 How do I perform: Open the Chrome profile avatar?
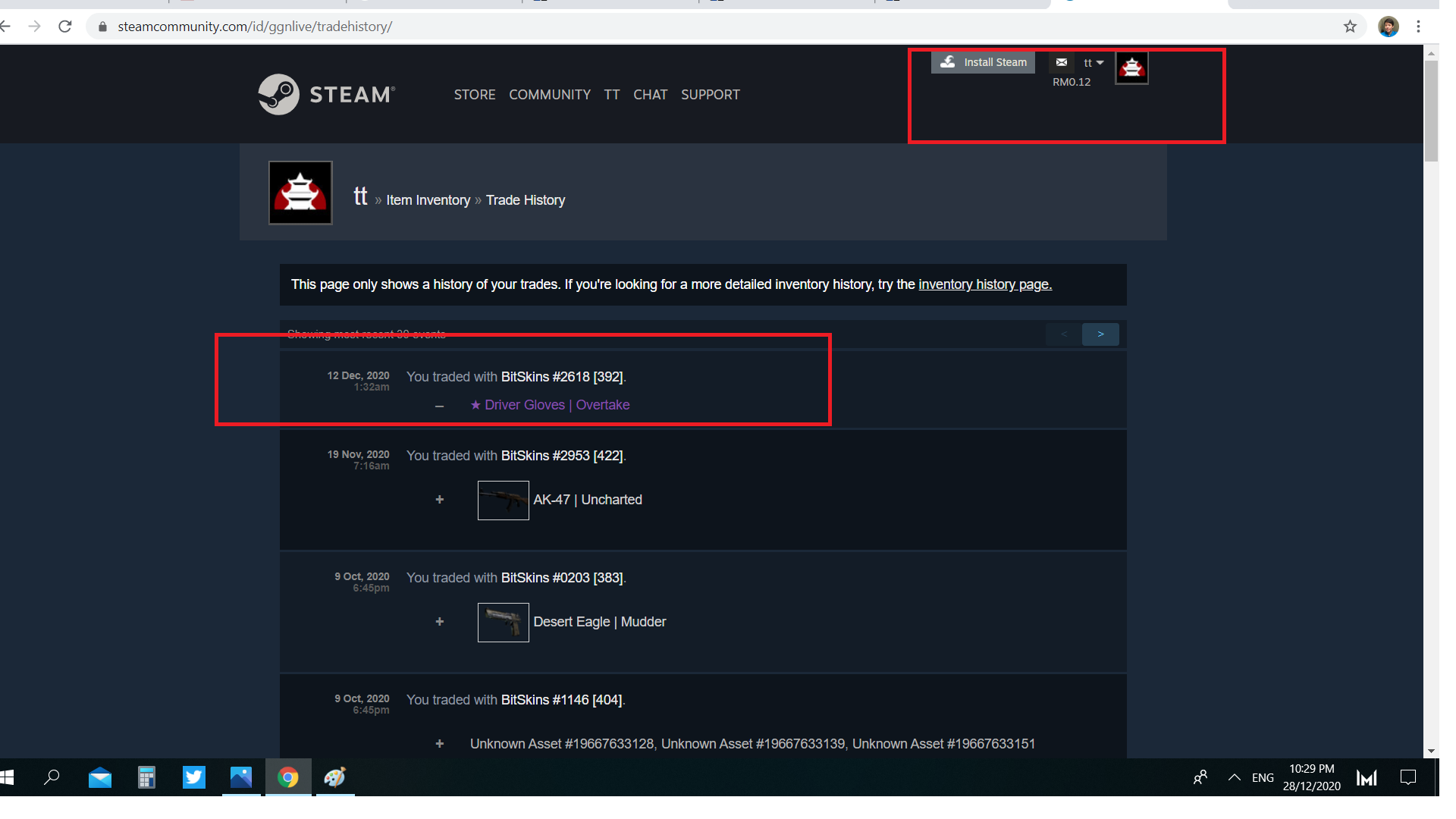coord(1389,27)
